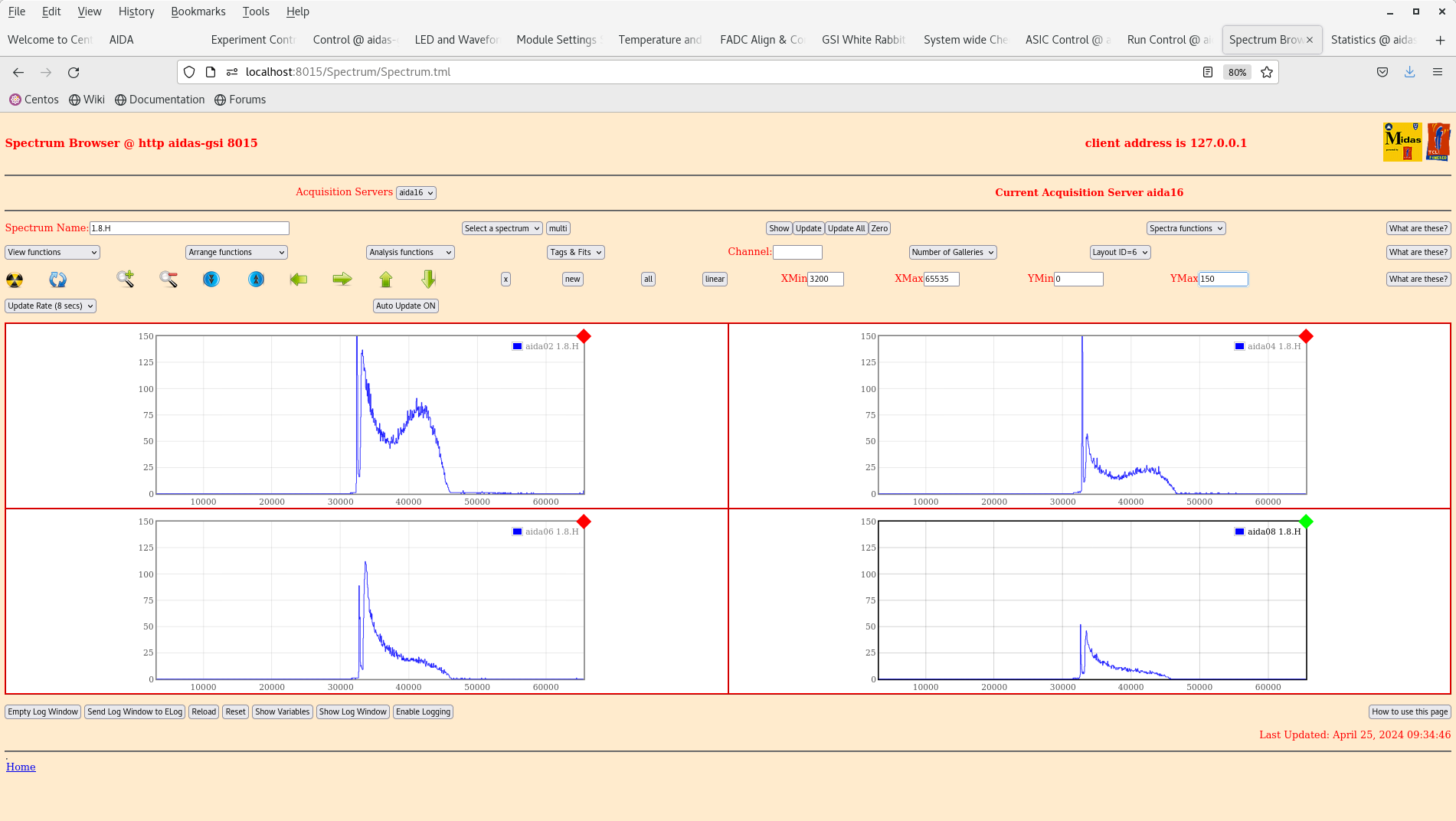Click the blue aida02 legend swatch
Viewport: 1456px width, 821px height.
click(x=517, y=346)
